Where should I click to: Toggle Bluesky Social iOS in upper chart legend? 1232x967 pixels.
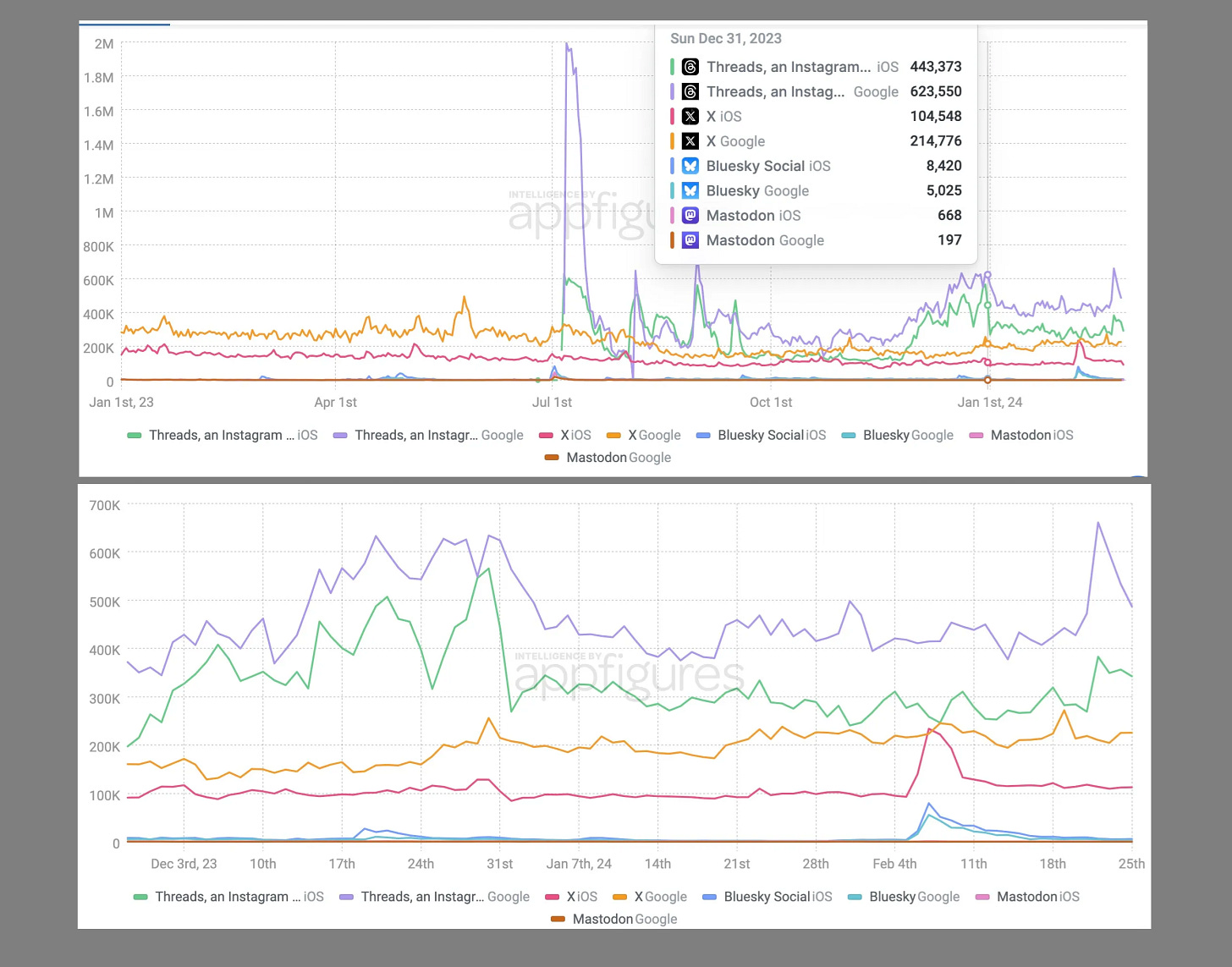761,435
